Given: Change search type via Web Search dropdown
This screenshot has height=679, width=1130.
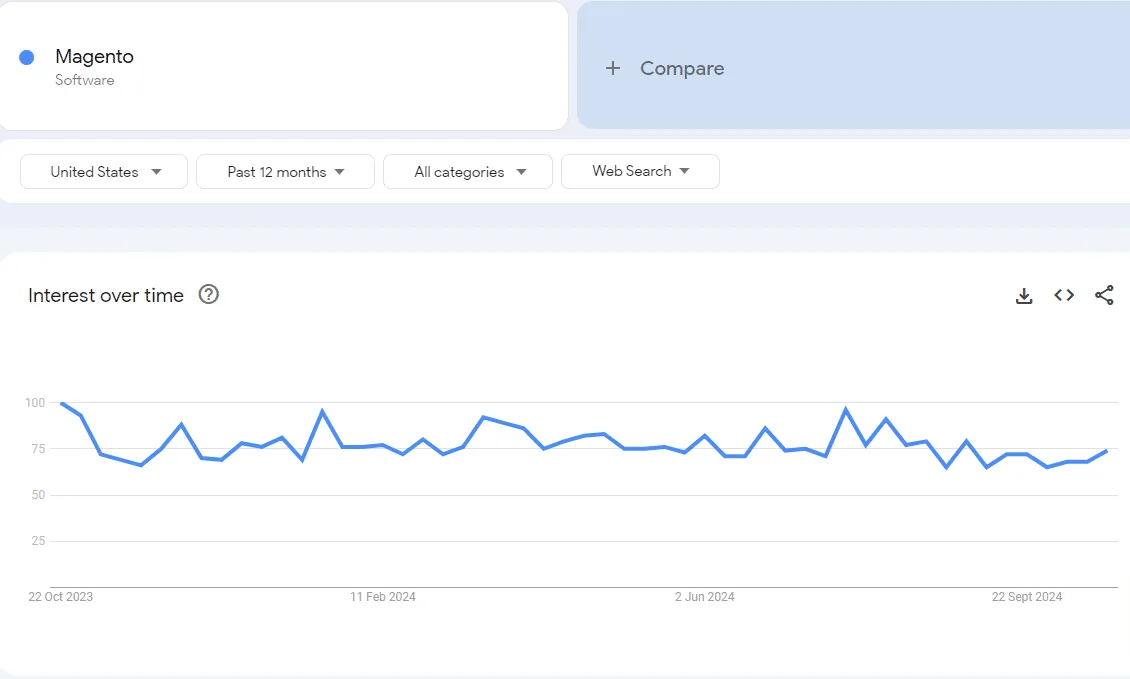Looking at the screenshot, I should click(x=640, y=171).
